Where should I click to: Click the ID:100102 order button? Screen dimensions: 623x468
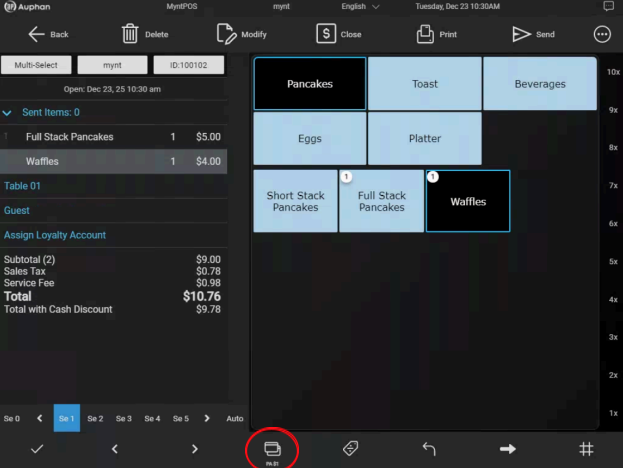tap(189, 65)
